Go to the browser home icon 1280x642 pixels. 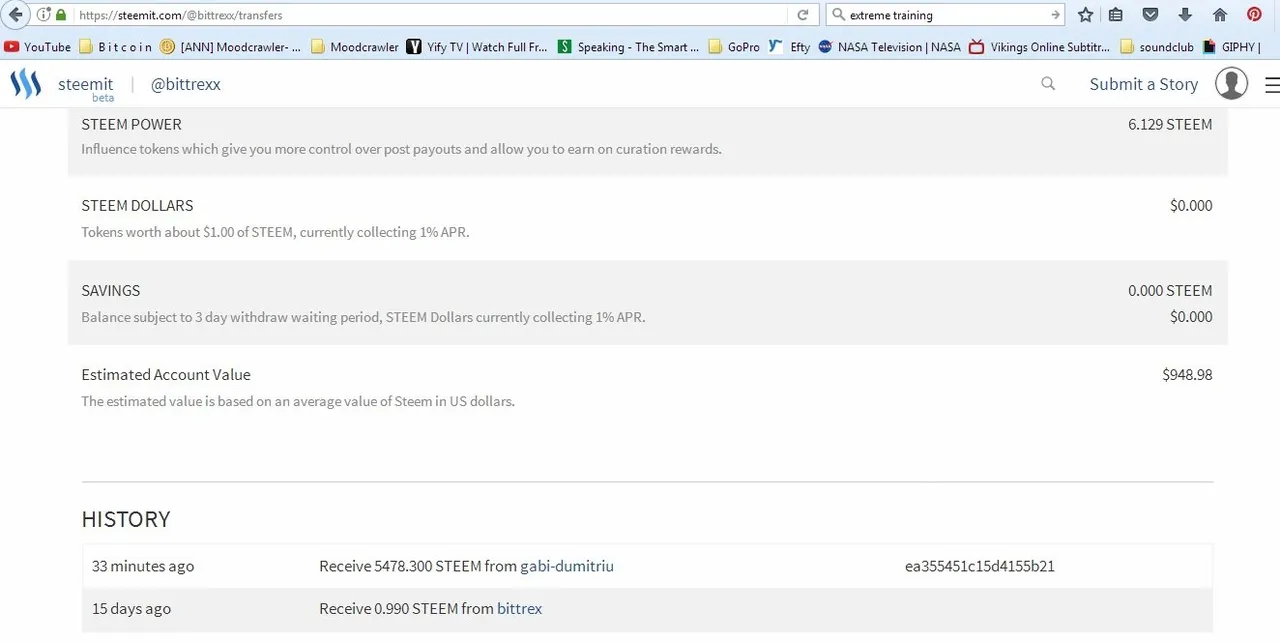coord(1219,15)
